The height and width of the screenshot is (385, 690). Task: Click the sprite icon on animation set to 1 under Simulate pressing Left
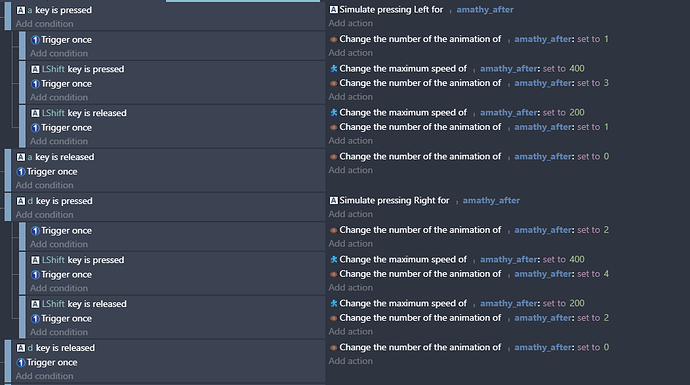click(x=334, y=39)
